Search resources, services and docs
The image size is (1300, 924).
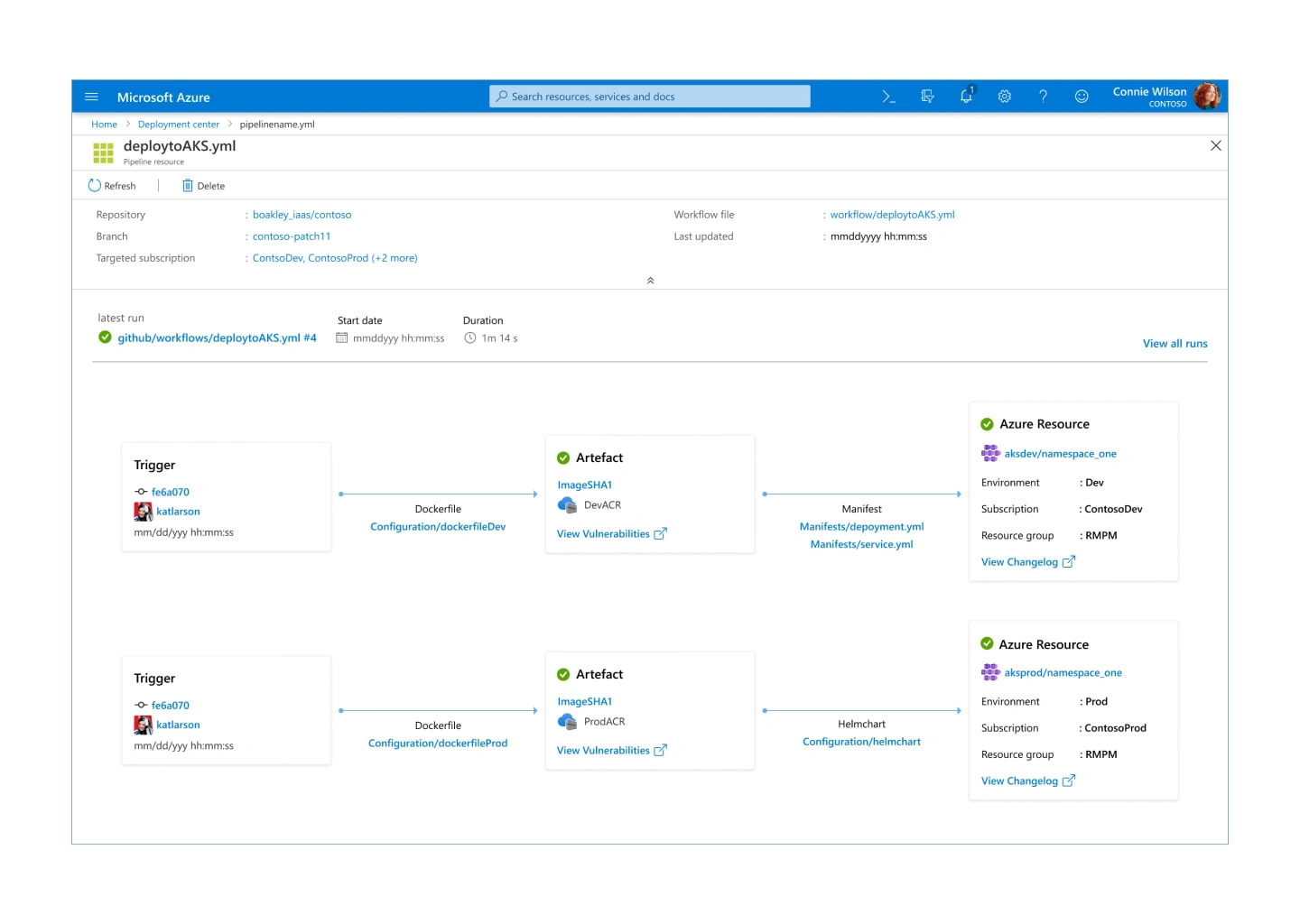[x=650, y=97]
